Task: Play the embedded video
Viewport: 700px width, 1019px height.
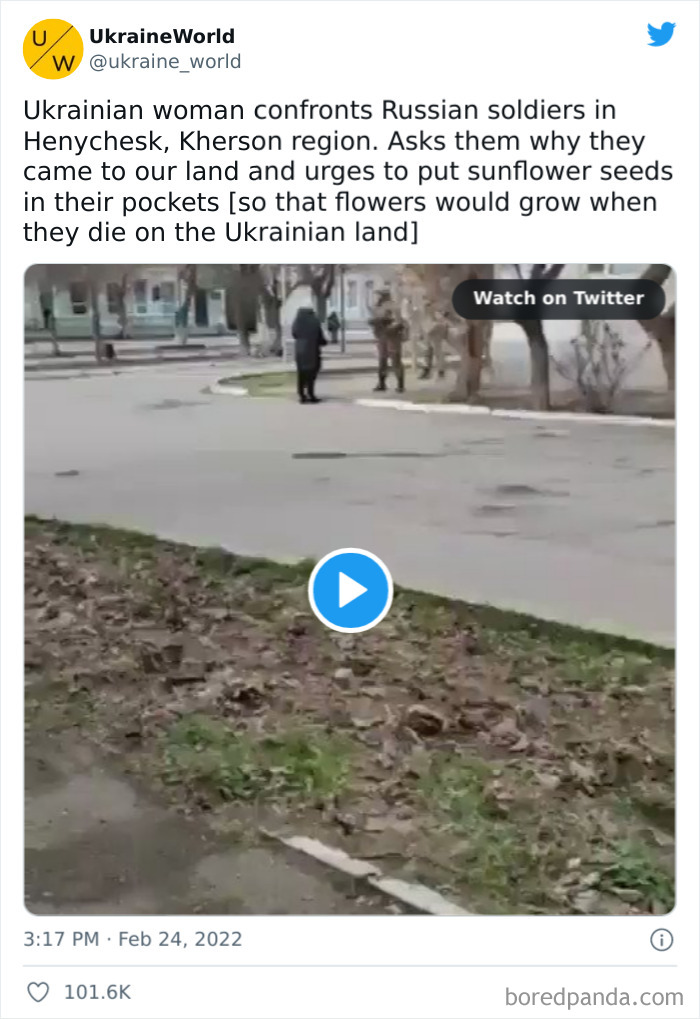Action: click(350, 590)
